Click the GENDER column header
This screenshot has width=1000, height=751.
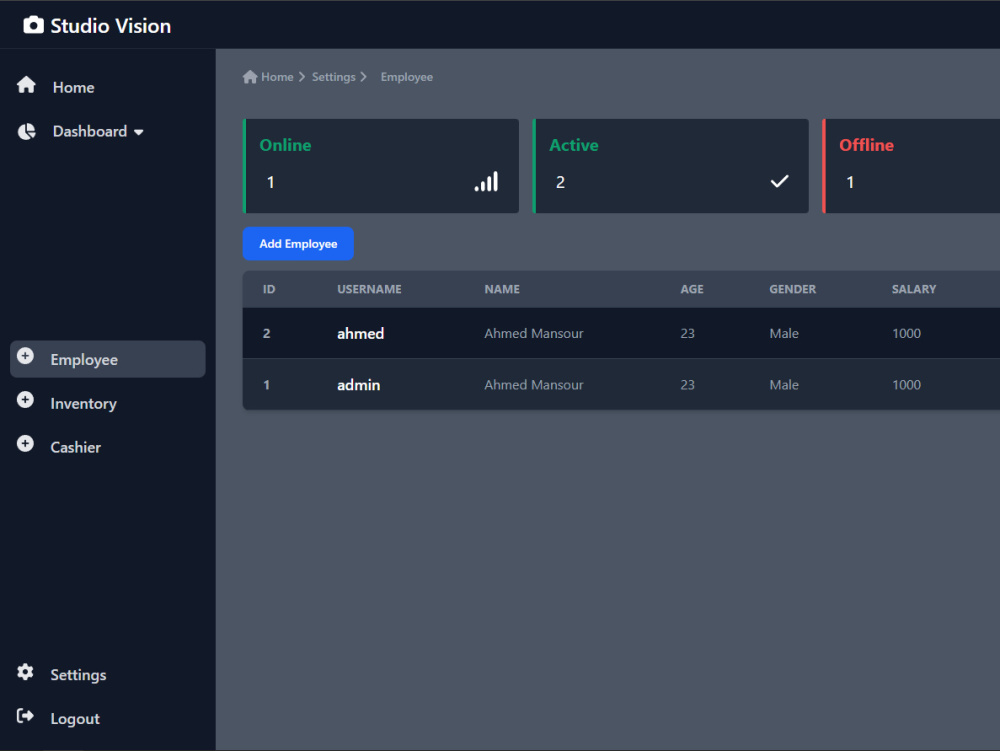pos(793,289)
